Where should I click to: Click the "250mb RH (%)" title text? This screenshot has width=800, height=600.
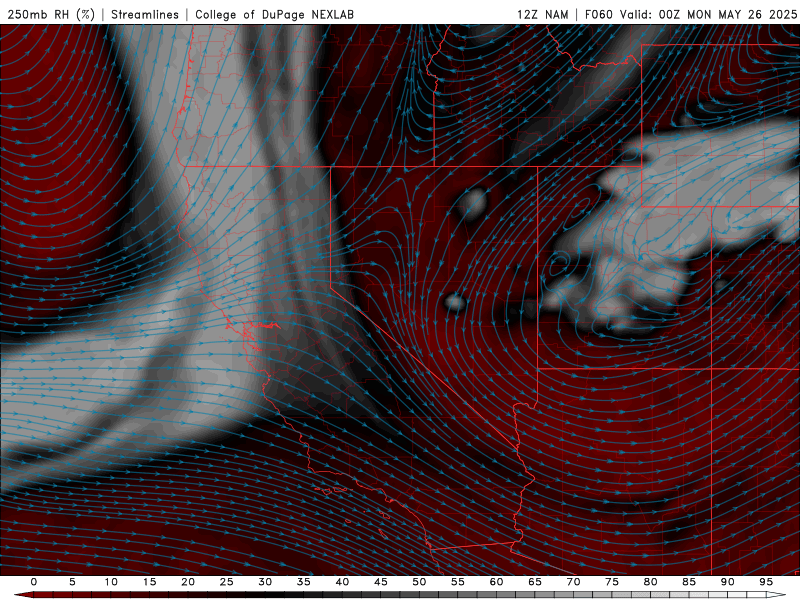pyautogui.click(x=51, y=14)
